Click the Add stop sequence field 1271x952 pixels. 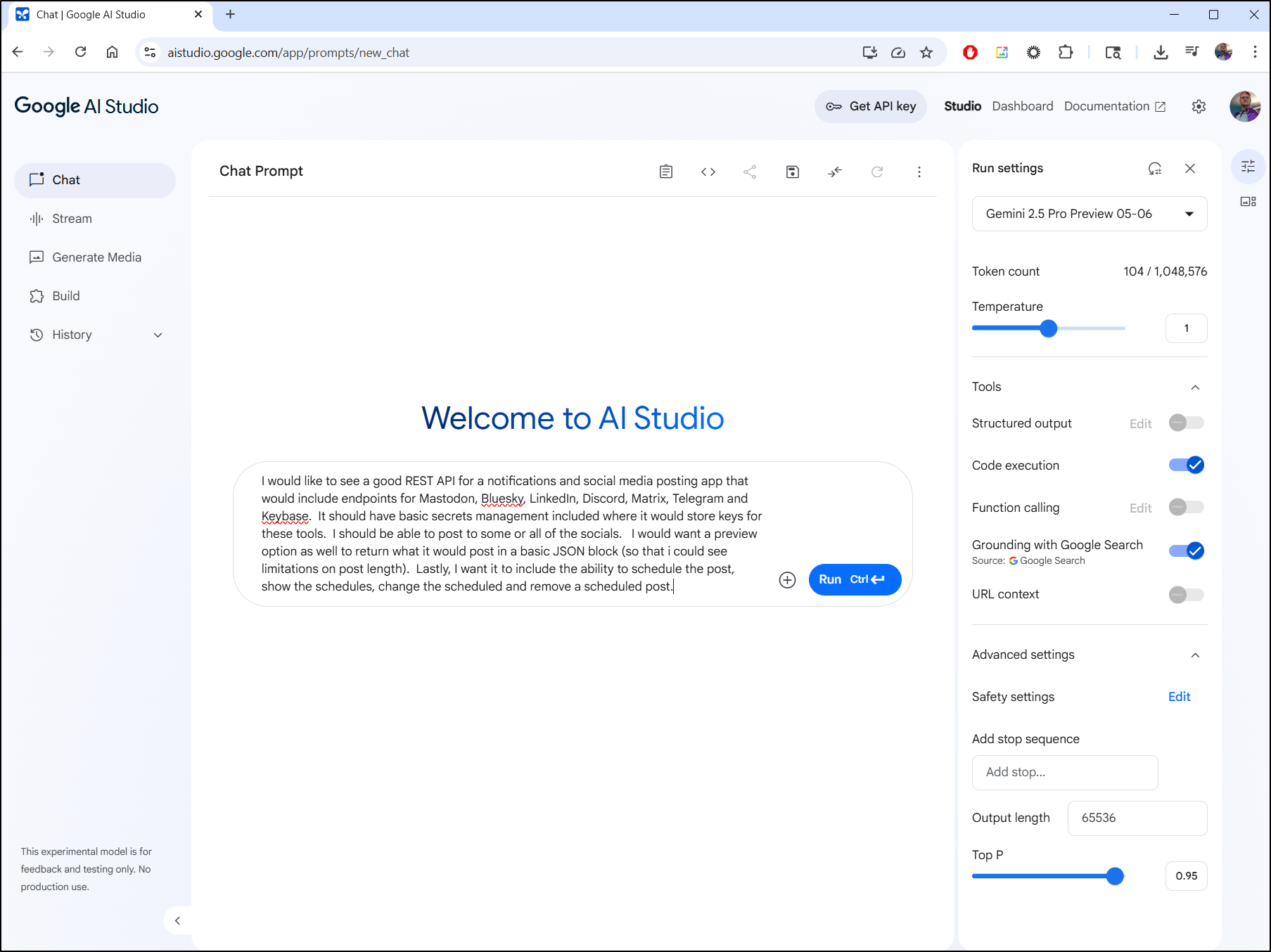click(1064, 773)
